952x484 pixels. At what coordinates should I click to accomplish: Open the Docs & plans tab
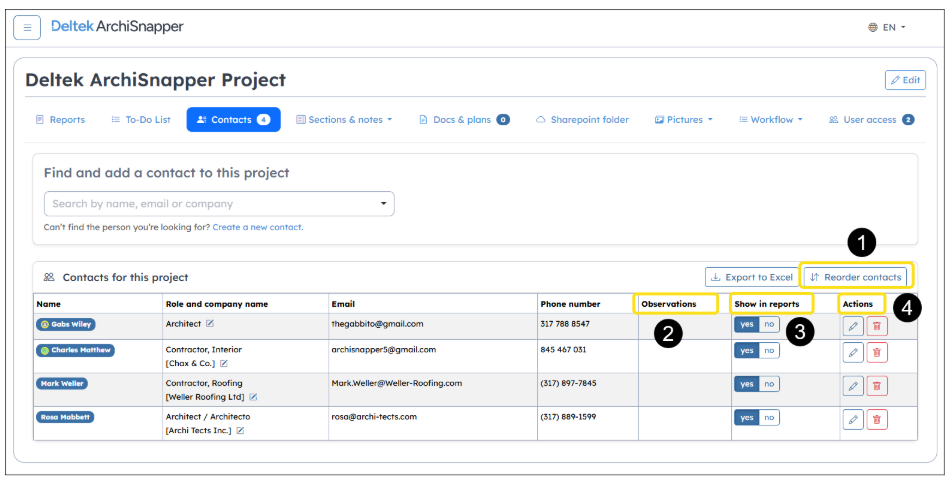464,120
